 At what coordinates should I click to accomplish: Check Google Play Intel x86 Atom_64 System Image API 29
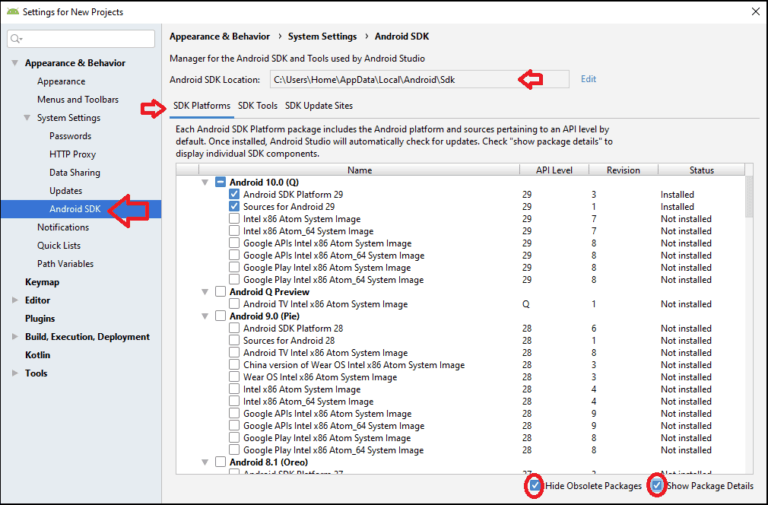(234, 279)
